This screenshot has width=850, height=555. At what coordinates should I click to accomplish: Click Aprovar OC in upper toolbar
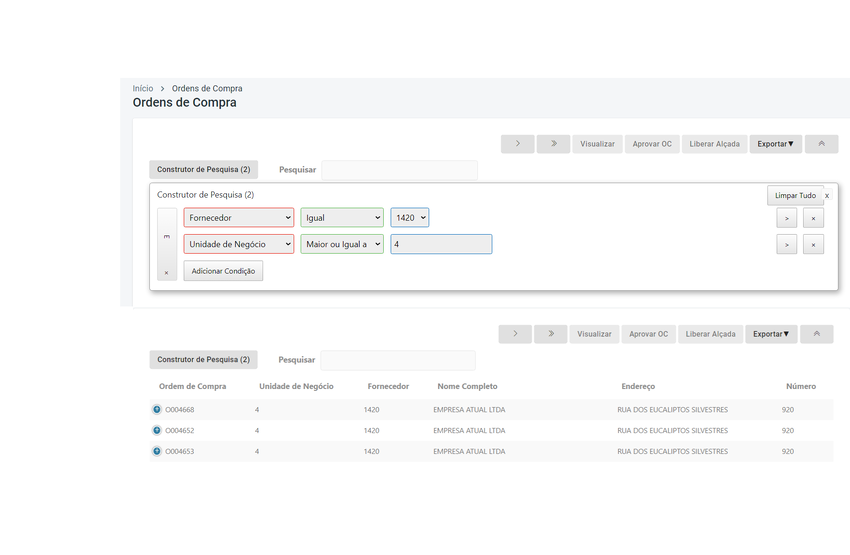[x=652, y=144]
